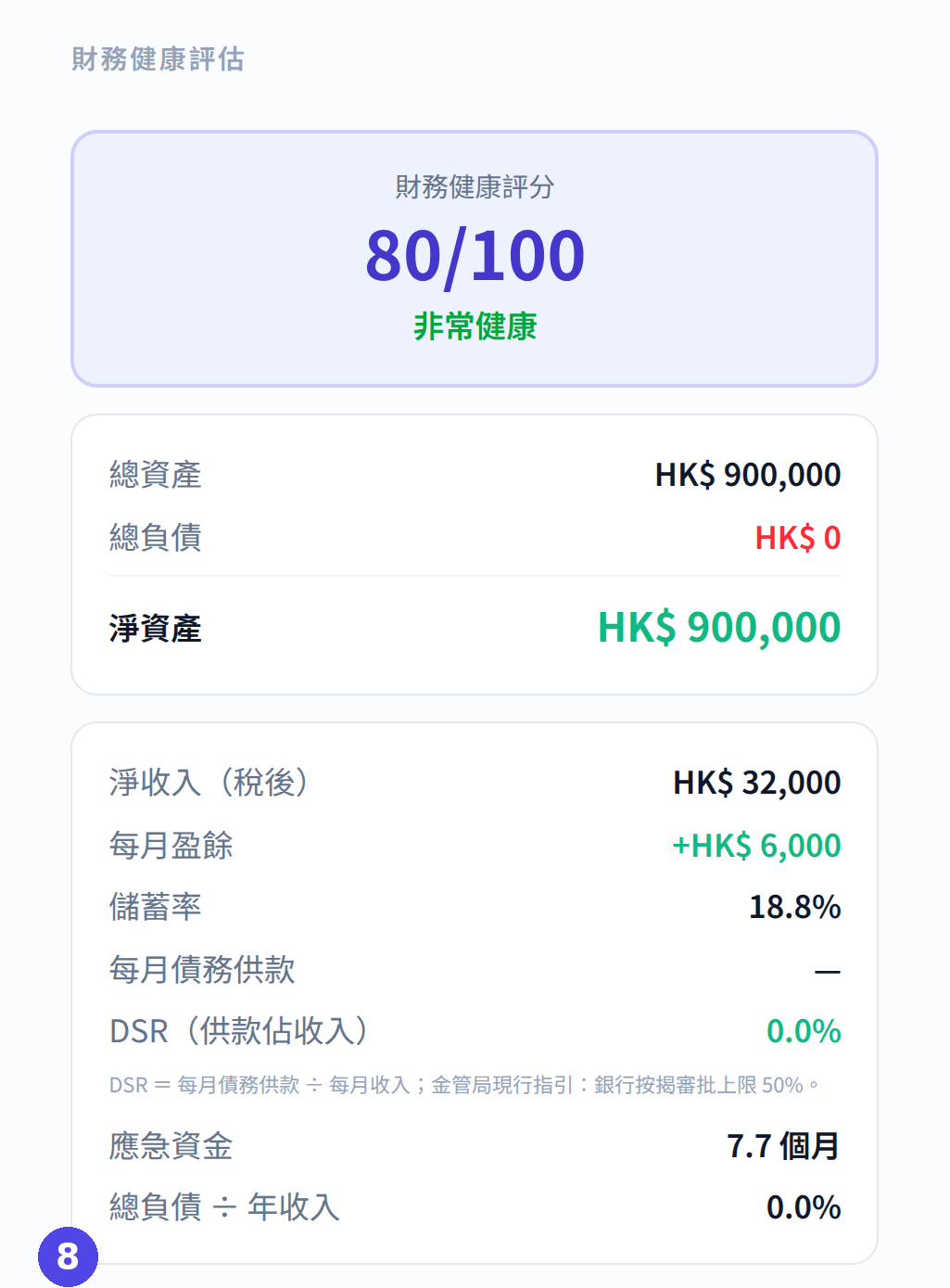Click the 財務健康評估 heading
The height and width of the screenshot is (1288, 950).
pyautogui.click(x=158, y=59)
